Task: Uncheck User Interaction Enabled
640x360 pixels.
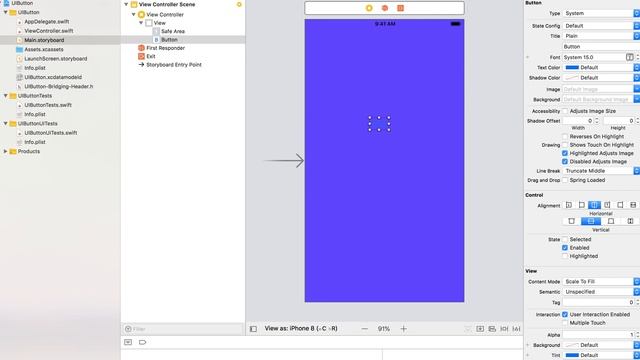Action: [565, 314]
